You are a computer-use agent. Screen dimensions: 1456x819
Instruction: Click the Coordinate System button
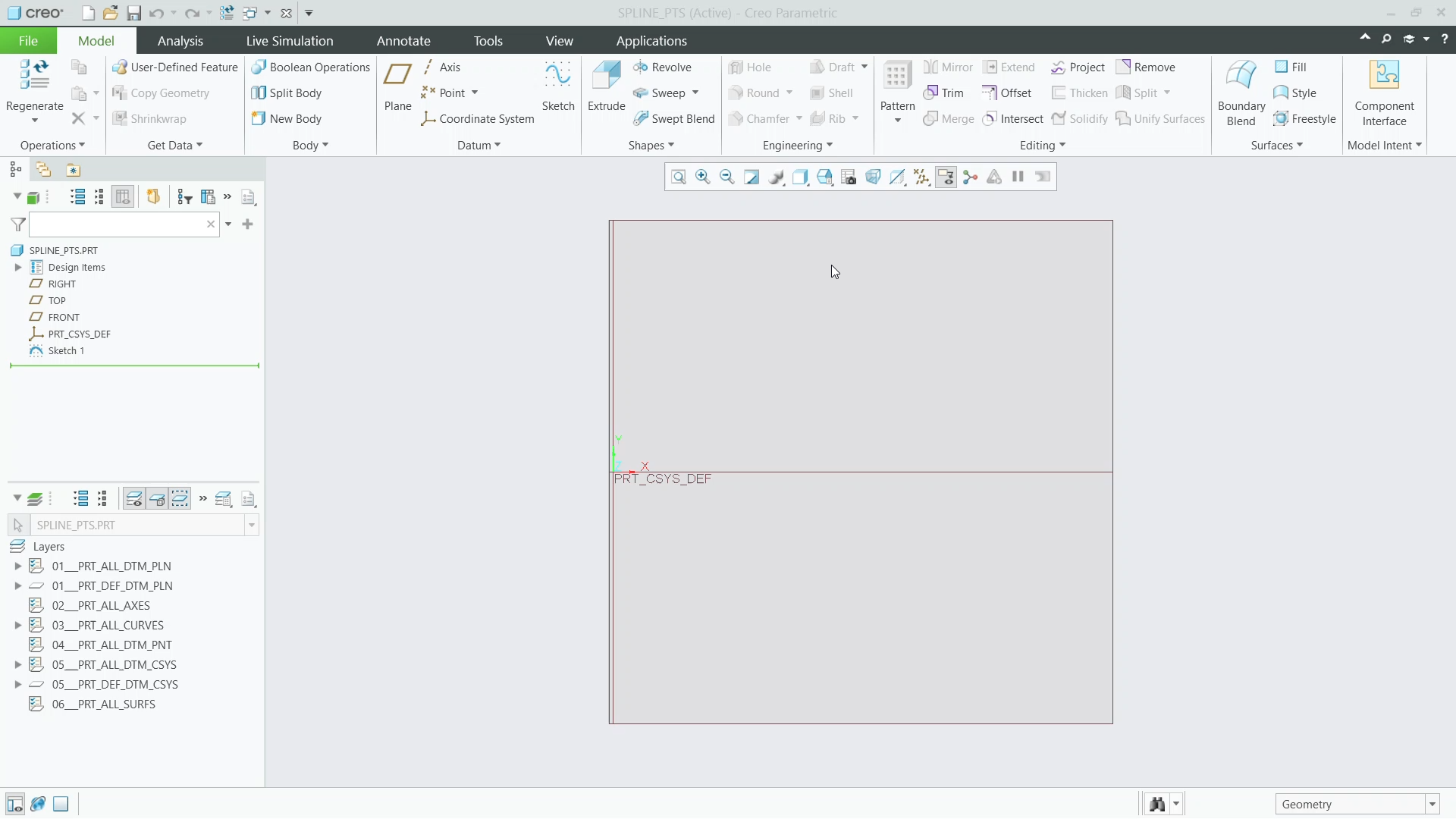[478, 119]
